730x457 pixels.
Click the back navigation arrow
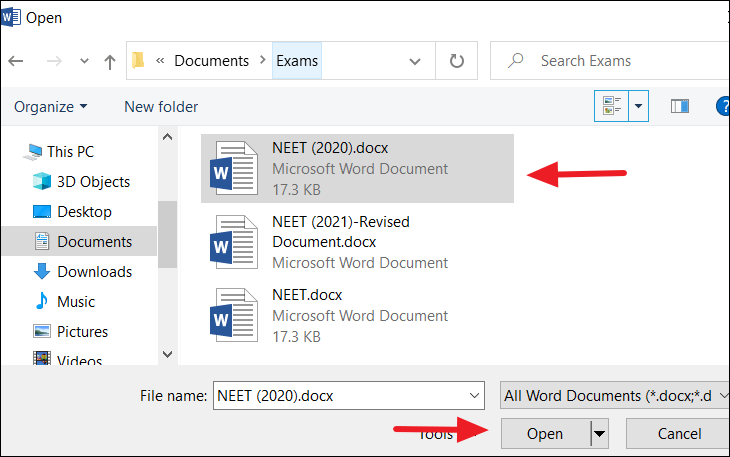click(16, 61)
